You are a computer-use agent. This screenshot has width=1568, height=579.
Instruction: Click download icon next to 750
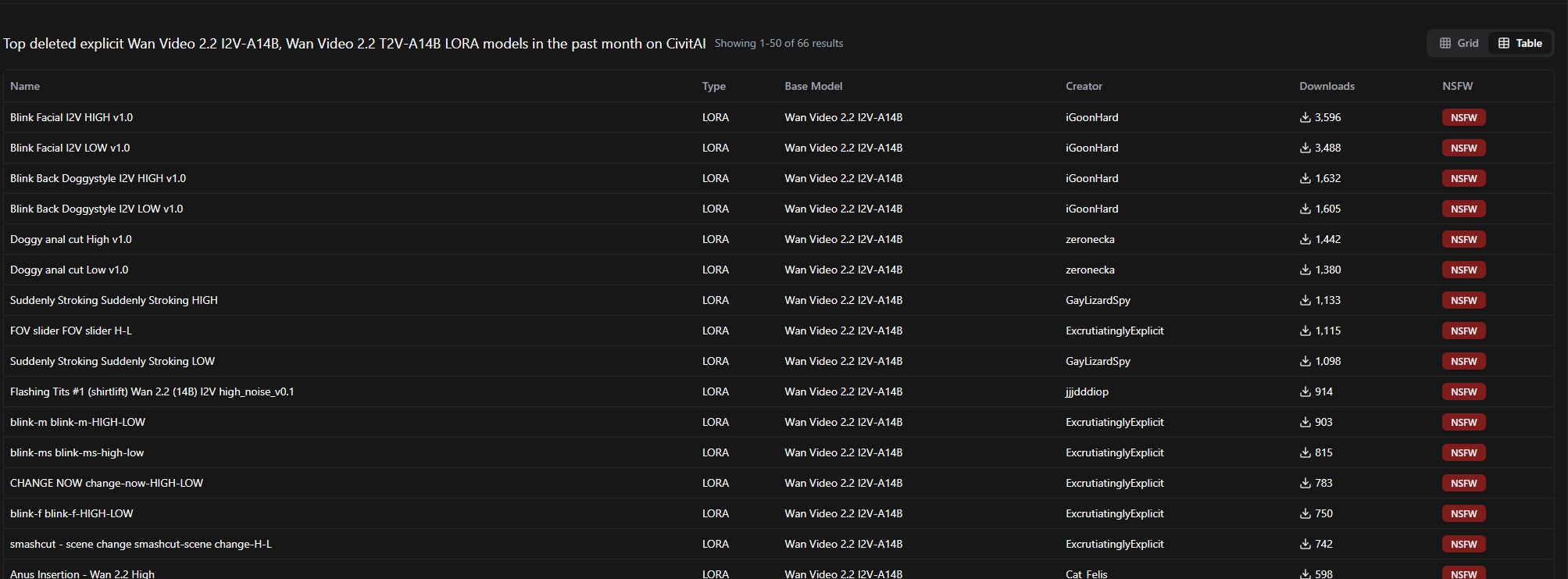point(1305,513)
